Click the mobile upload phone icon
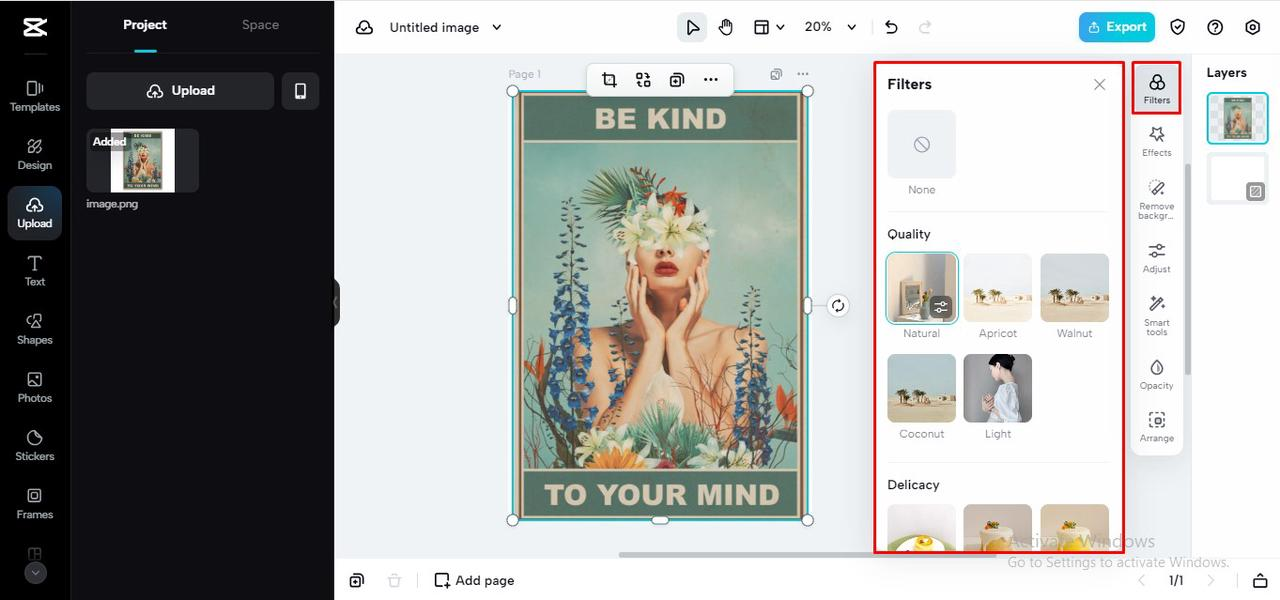The width and height of the screenshot is (1280, 600). point(300,90)
